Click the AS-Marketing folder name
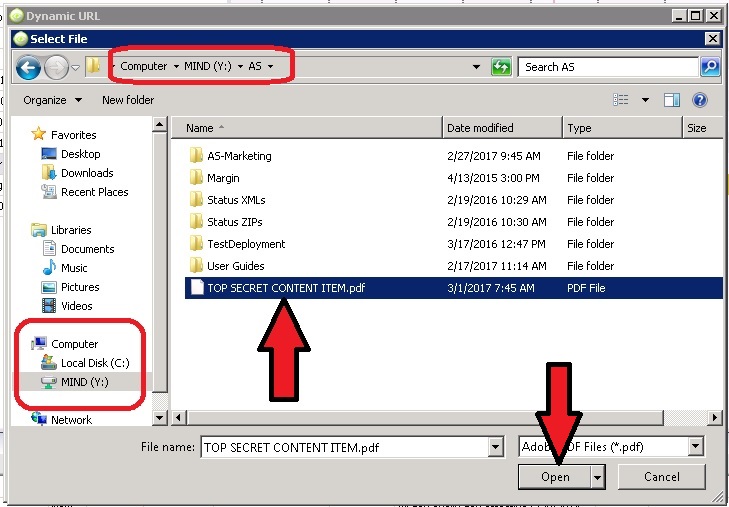Image resolution: width=729 pixels, height=507 pixels. [x=239, y=156]
